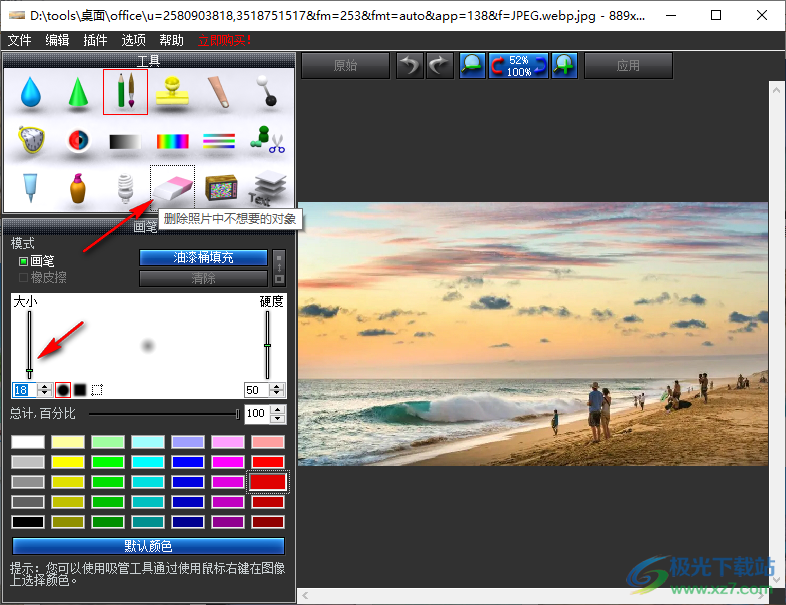Image resolution: width=786 pixels, height=605 pixels.
Task: Select the blue water drop blur tool
Action: [x=30, y=92]
